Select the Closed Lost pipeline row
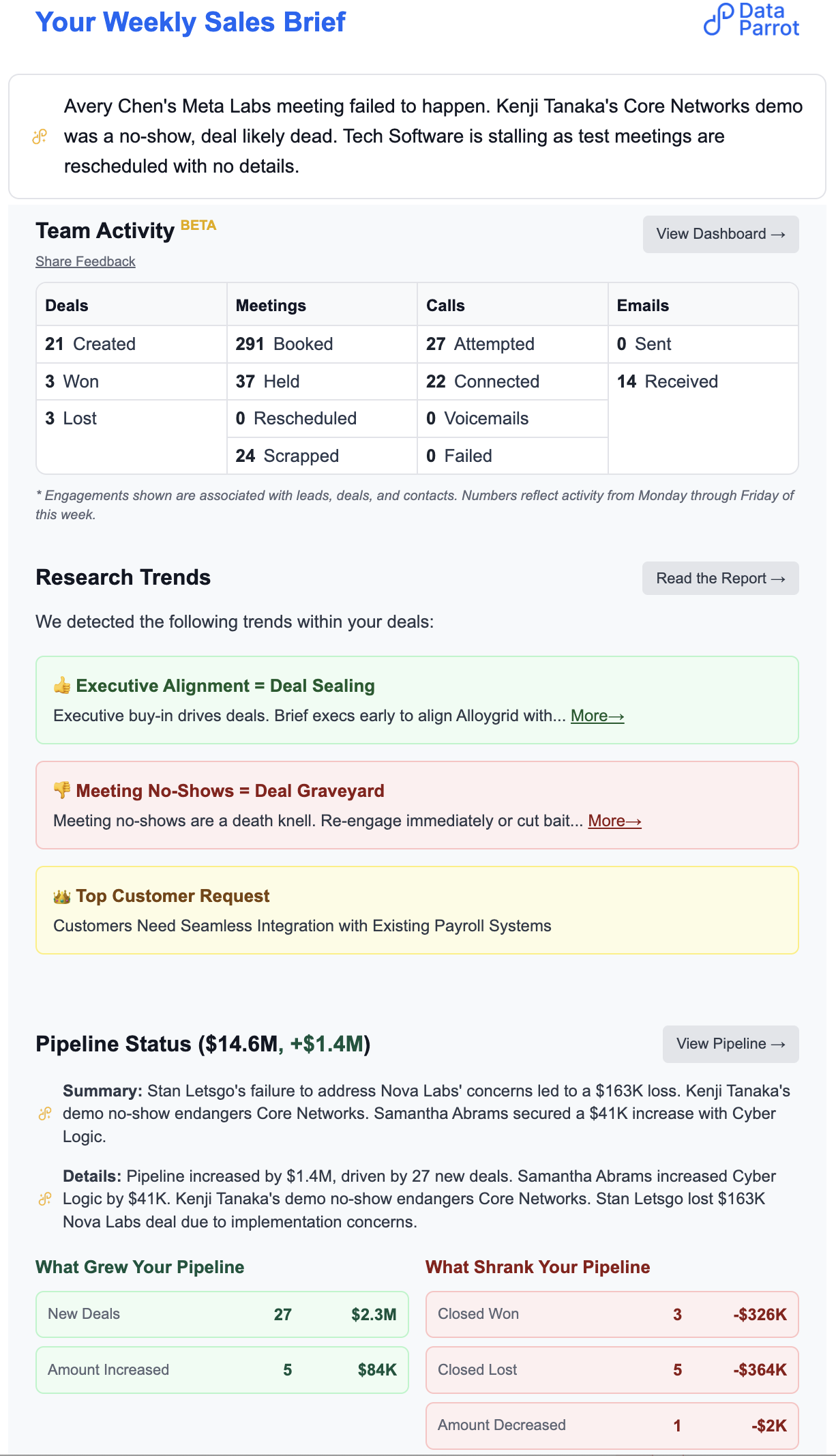This screenshot has height=1456, width=836. pyautogui.click(x=612, y=1370)
